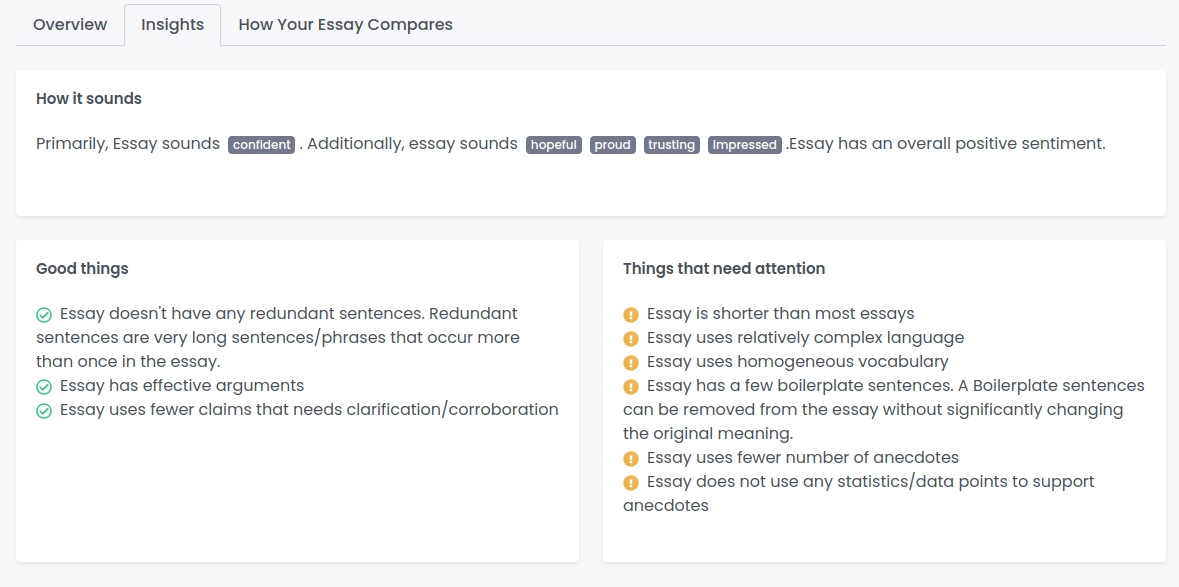This screenshot has width=1179, height=587.
Task: Click green check icon next to effective arguments
Action: tap(44, 387)
